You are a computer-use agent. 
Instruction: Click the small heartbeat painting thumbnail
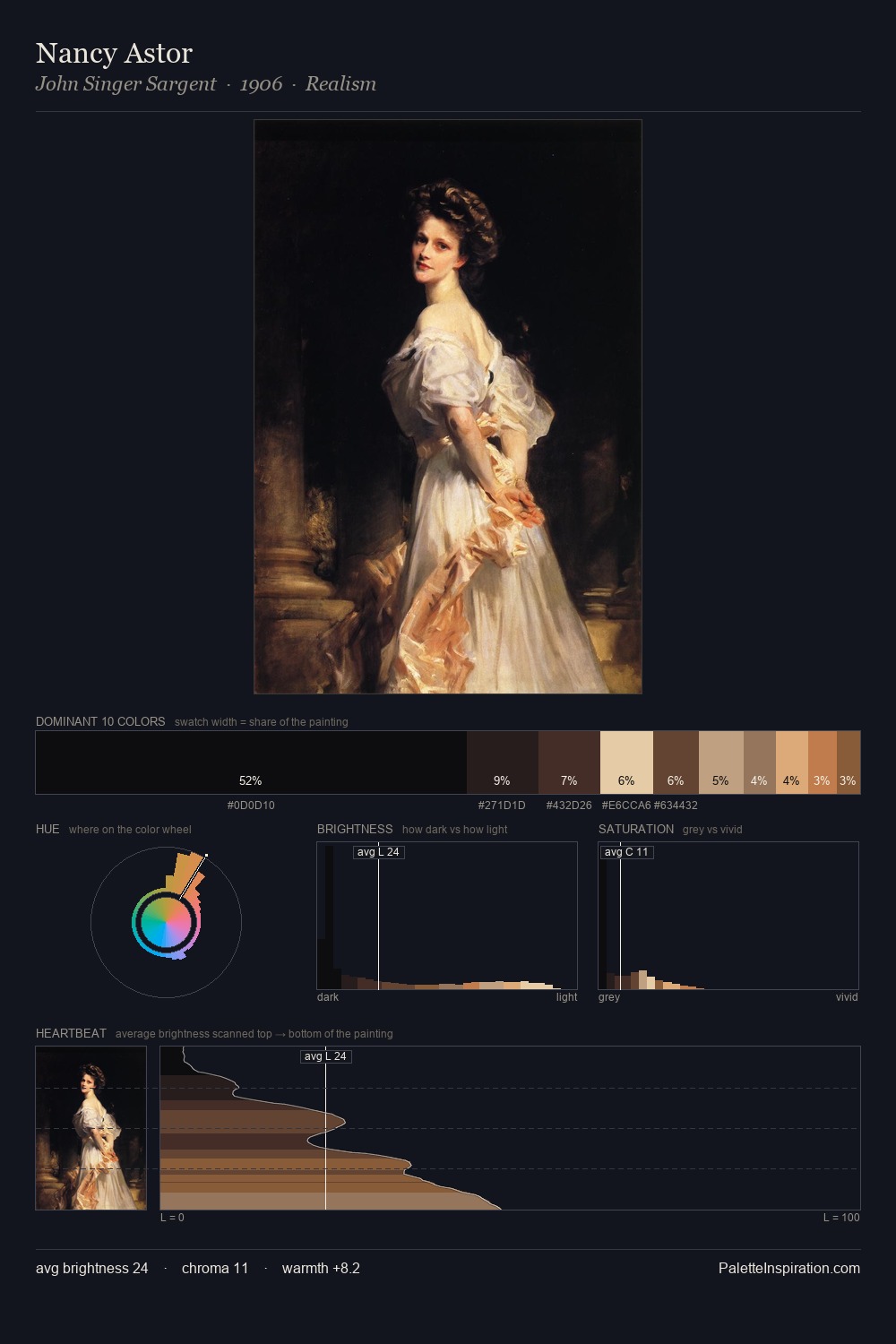point(90,1128)
